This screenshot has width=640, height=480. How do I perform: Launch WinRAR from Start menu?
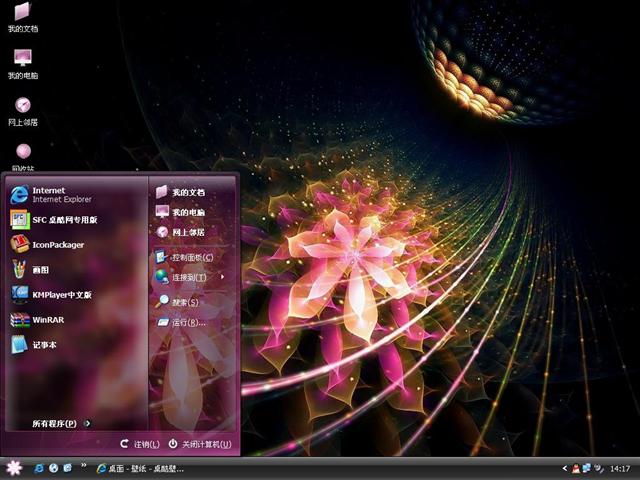(x=47, y=320)
